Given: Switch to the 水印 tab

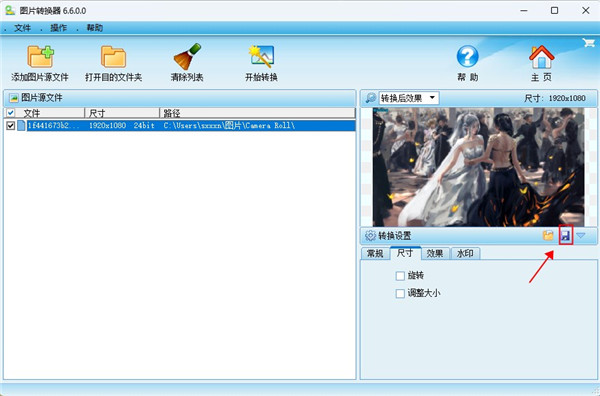Looking at the screenshot, I should (x=465, y=253).
